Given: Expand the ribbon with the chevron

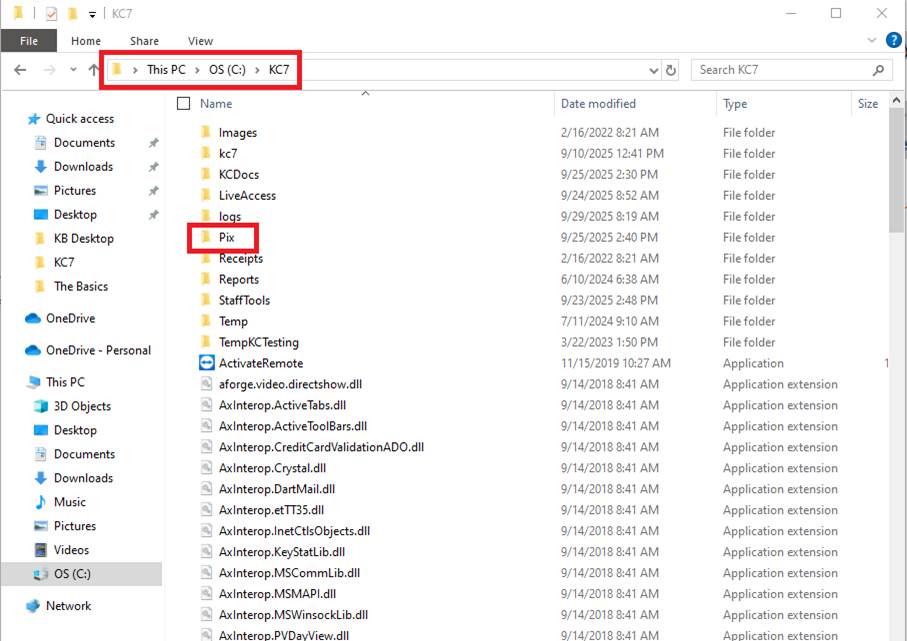Looking at the screenshot, I should pyautogui.click(x=872, y=40).
